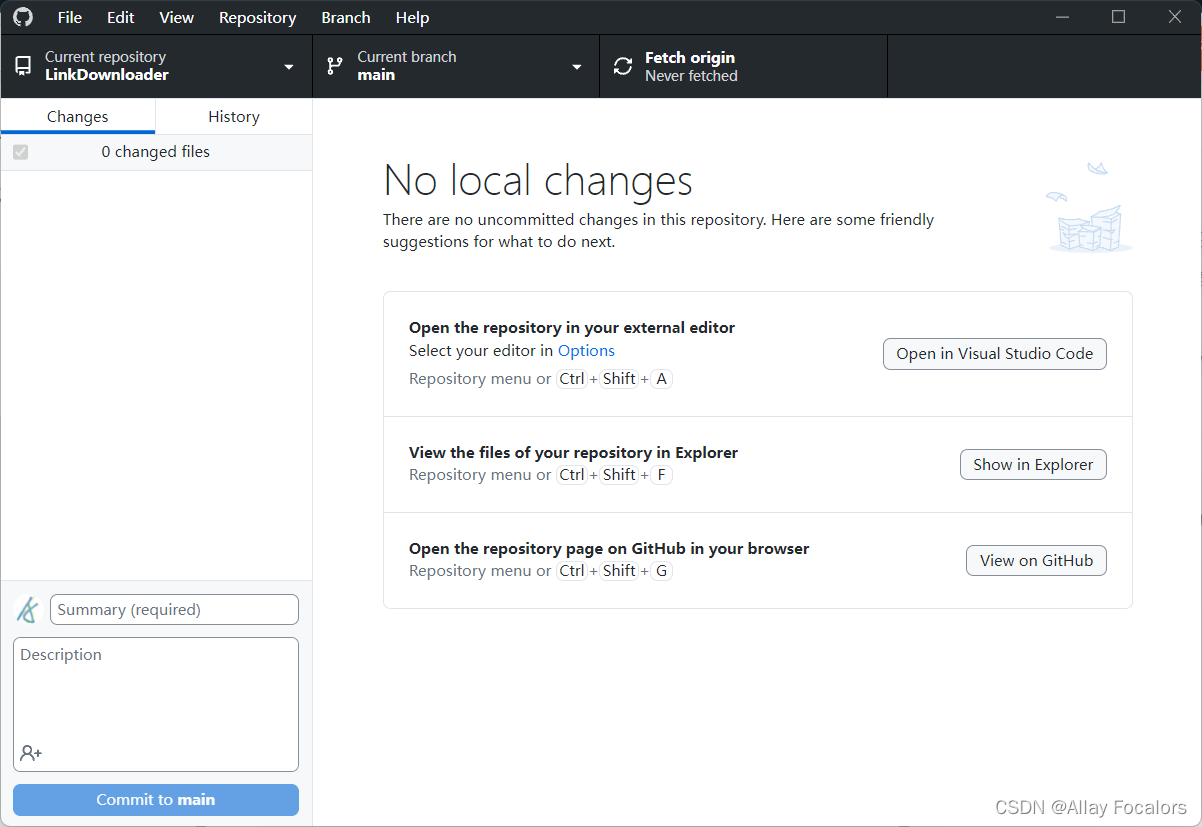Toggle the select-all changed files checkbox
Screen dimensions: 1202x827
(21, 152)
